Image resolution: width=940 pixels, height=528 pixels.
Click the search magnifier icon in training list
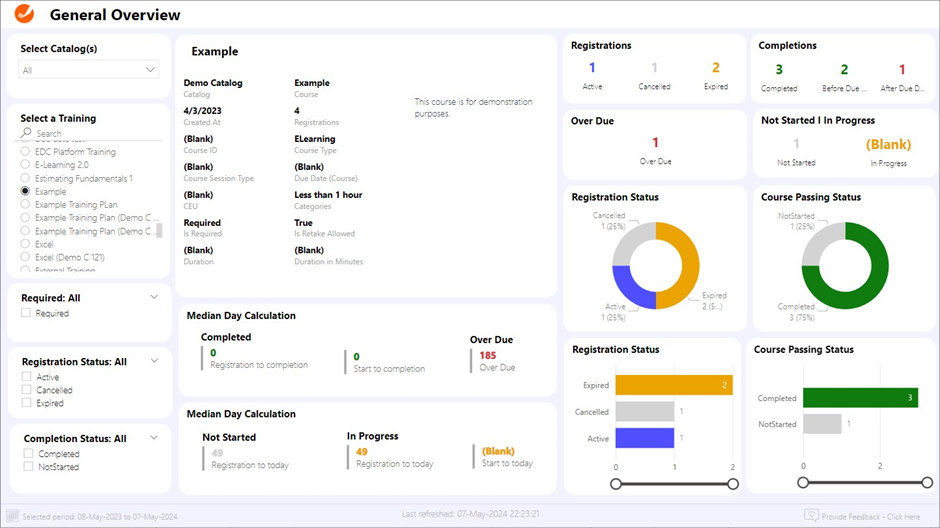click(27, 133)
